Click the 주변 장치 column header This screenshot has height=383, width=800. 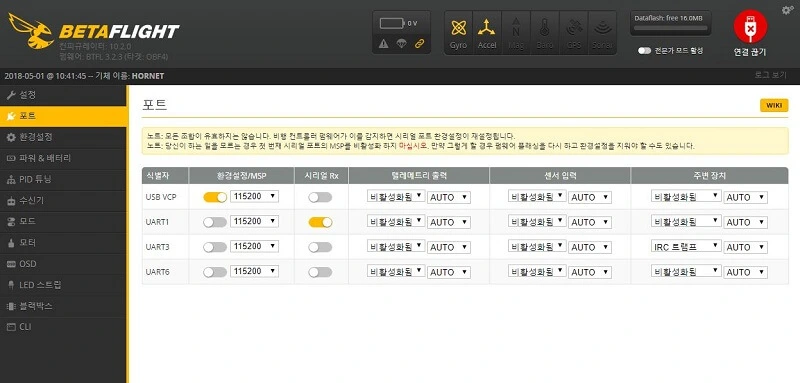(x=710, y=175)
